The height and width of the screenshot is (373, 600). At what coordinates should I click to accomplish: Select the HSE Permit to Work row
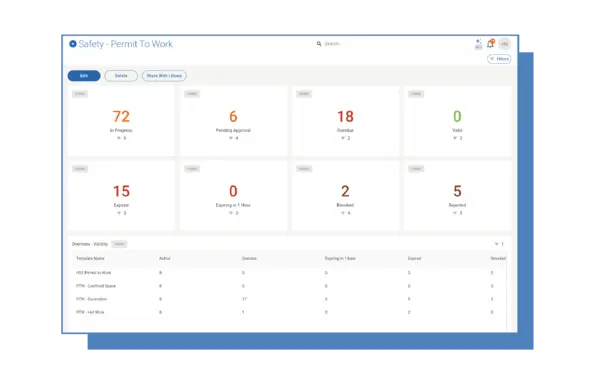[289, 273]
